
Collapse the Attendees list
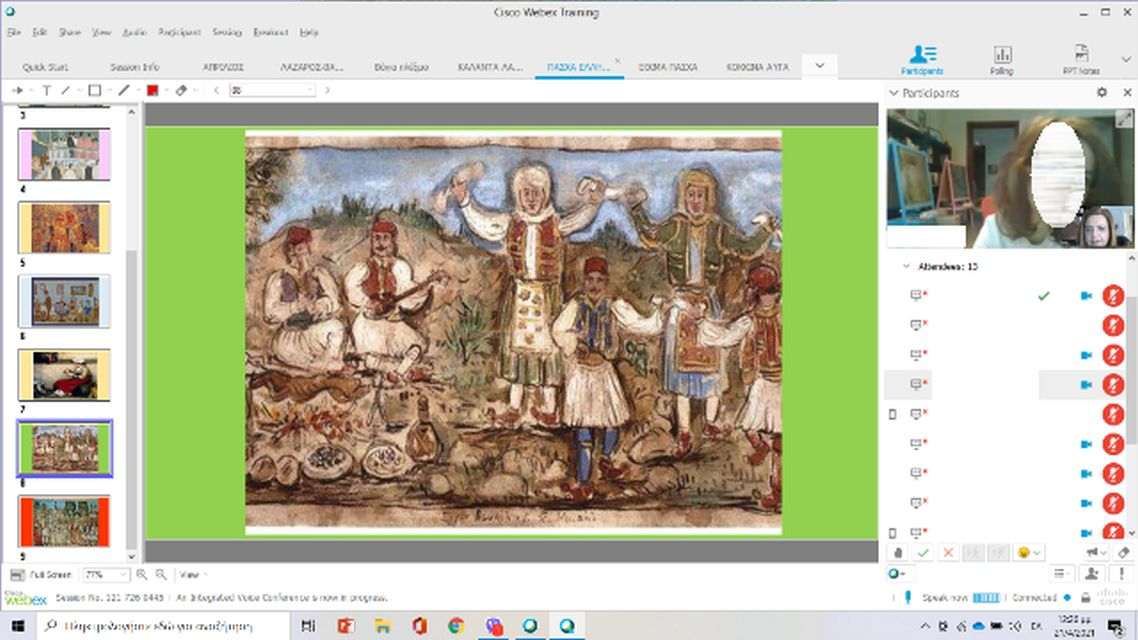(x=906, y=266)
